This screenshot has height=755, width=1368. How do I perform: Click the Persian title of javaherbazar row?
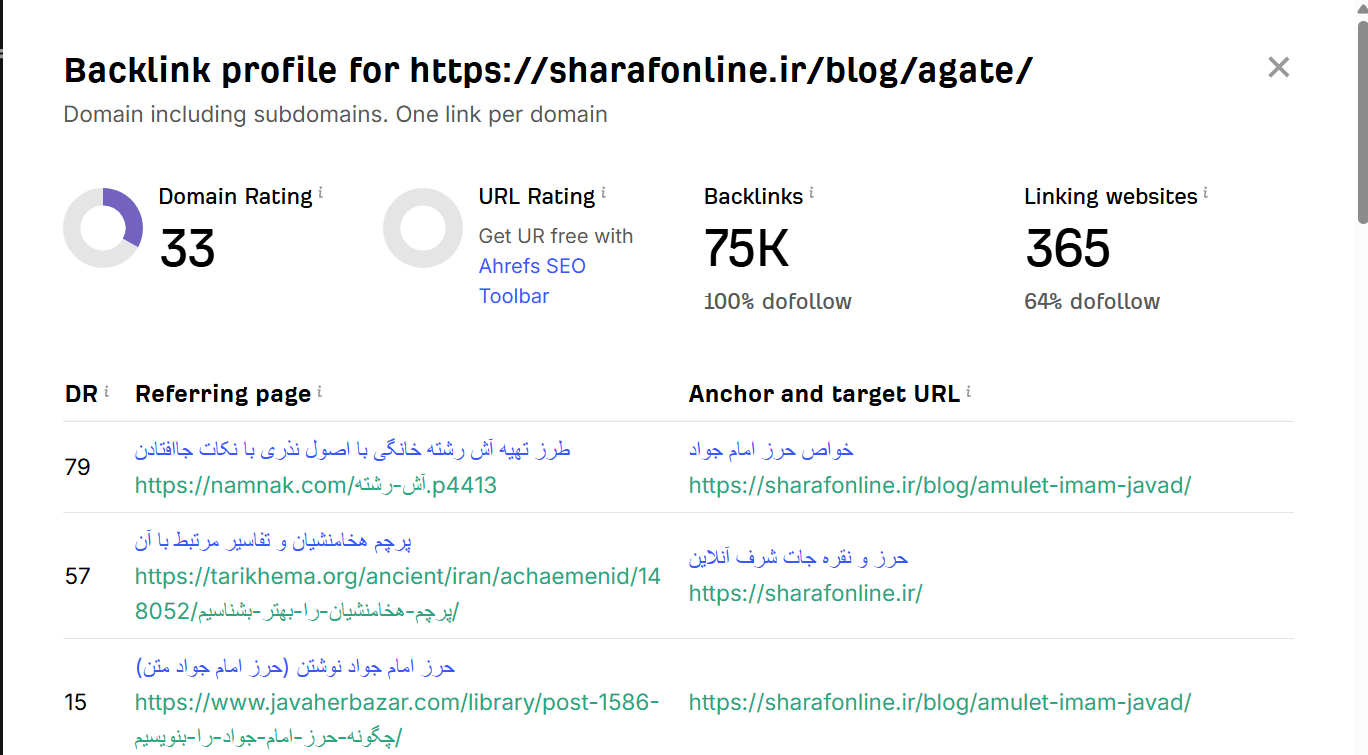click(x=295, y=666)
